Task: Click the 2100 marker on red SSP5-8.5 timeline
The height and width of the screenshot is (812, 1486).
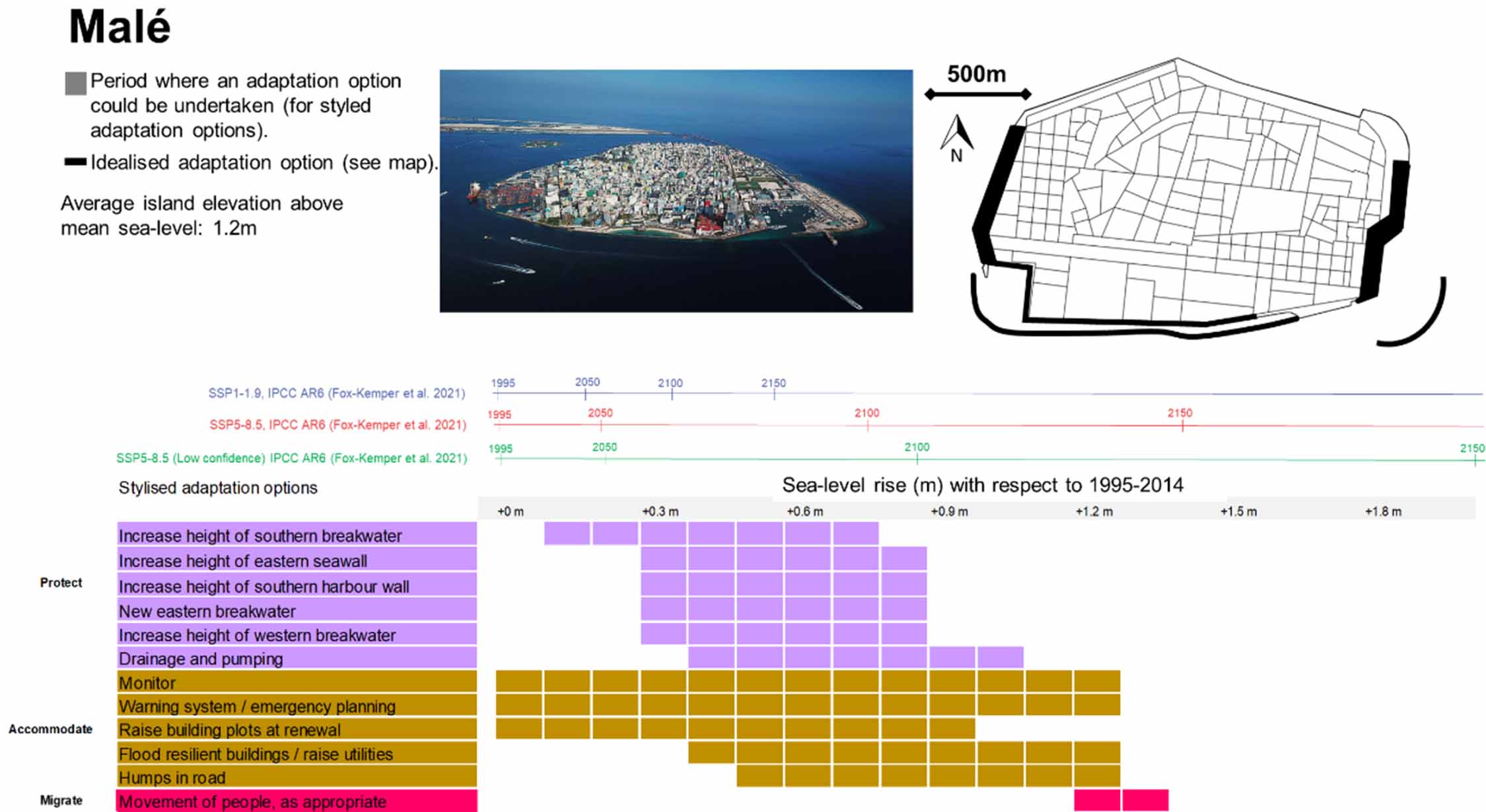Action: tap(867, 413)
